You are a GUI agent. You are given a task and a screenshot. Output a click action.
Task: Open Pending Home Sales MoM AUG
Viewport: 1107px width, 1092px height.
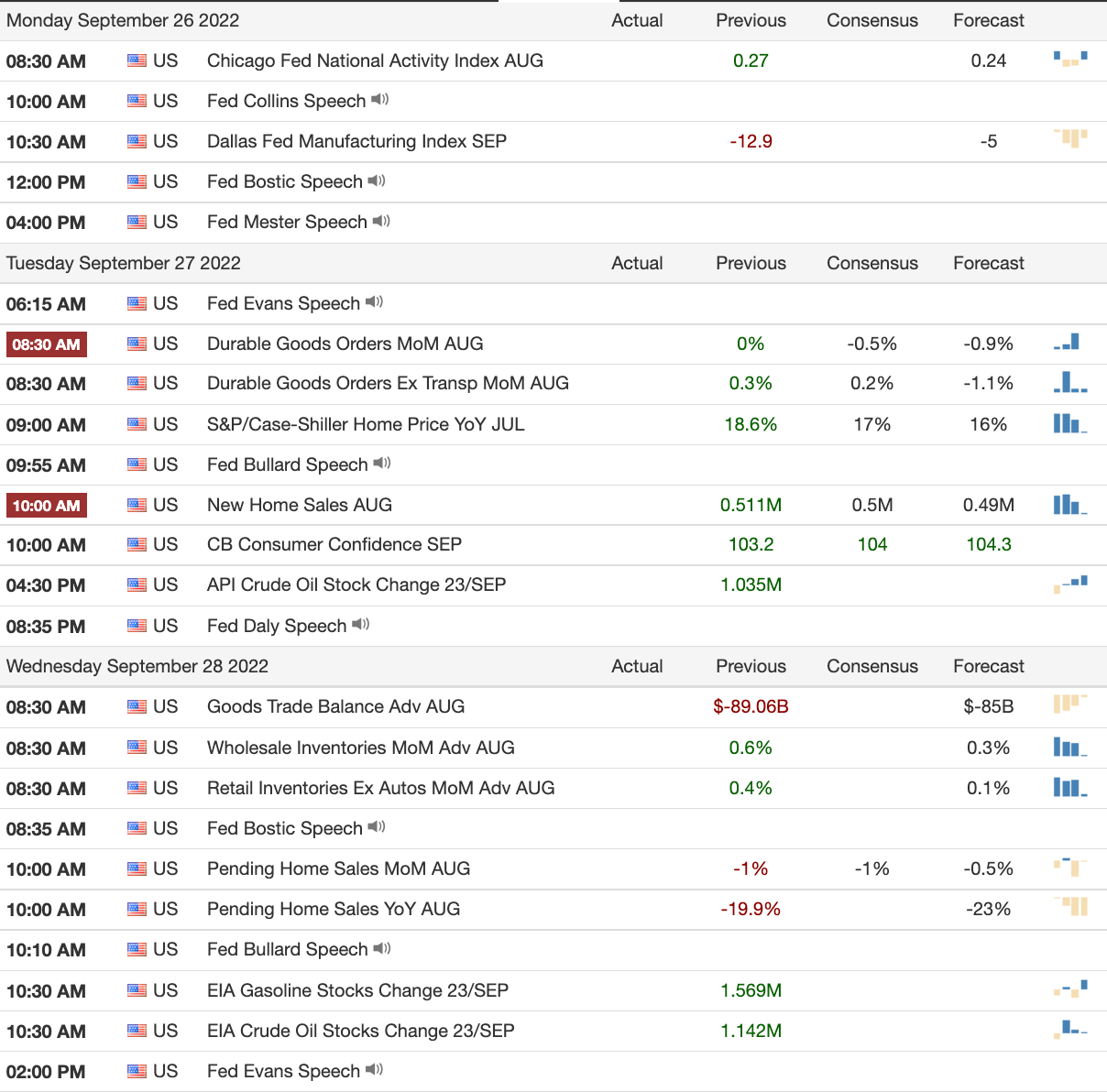tap(338, 868)
